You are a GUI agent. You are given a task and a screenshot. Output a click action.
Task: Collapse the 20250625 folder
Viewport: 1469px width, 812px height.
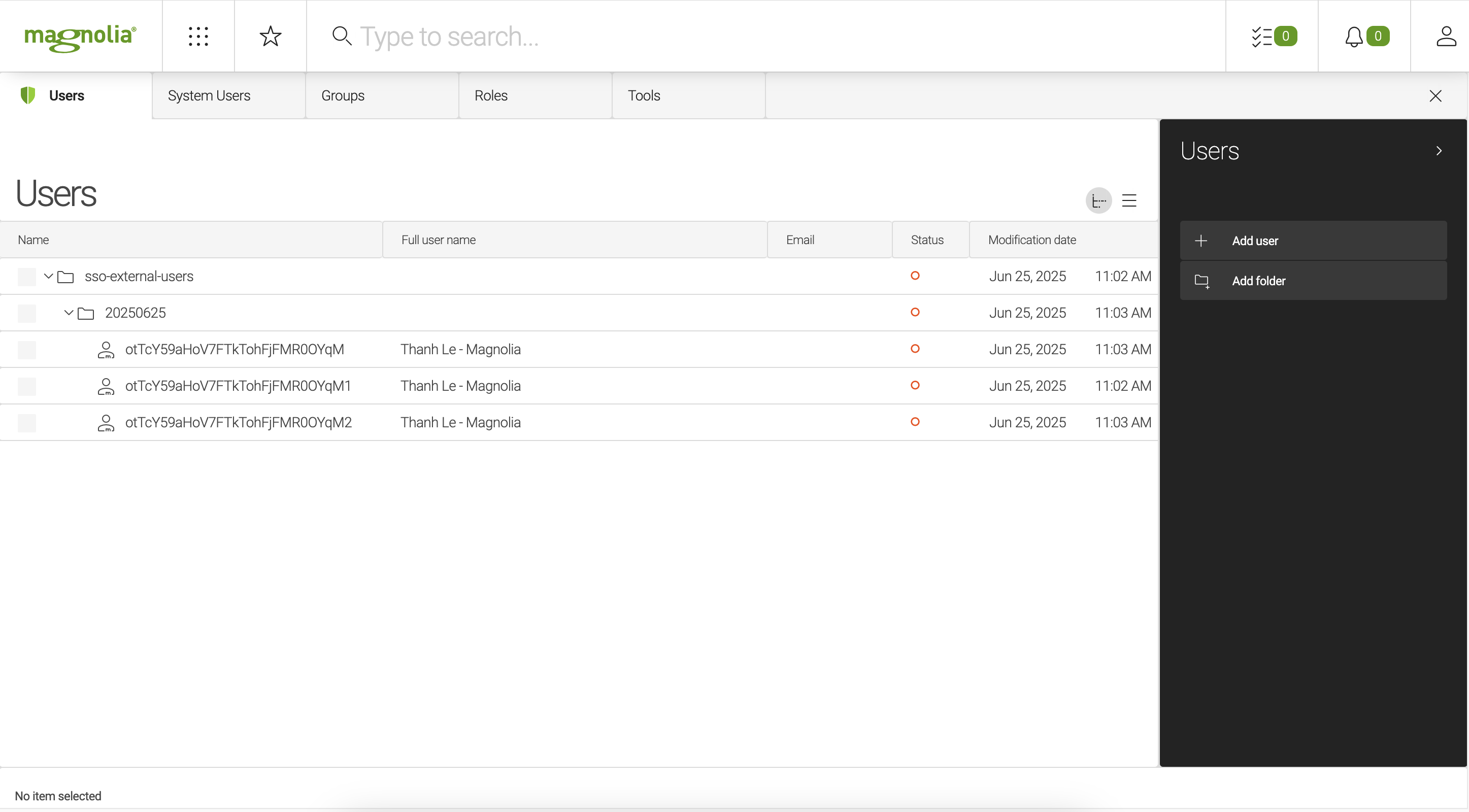tap(69, 313)
